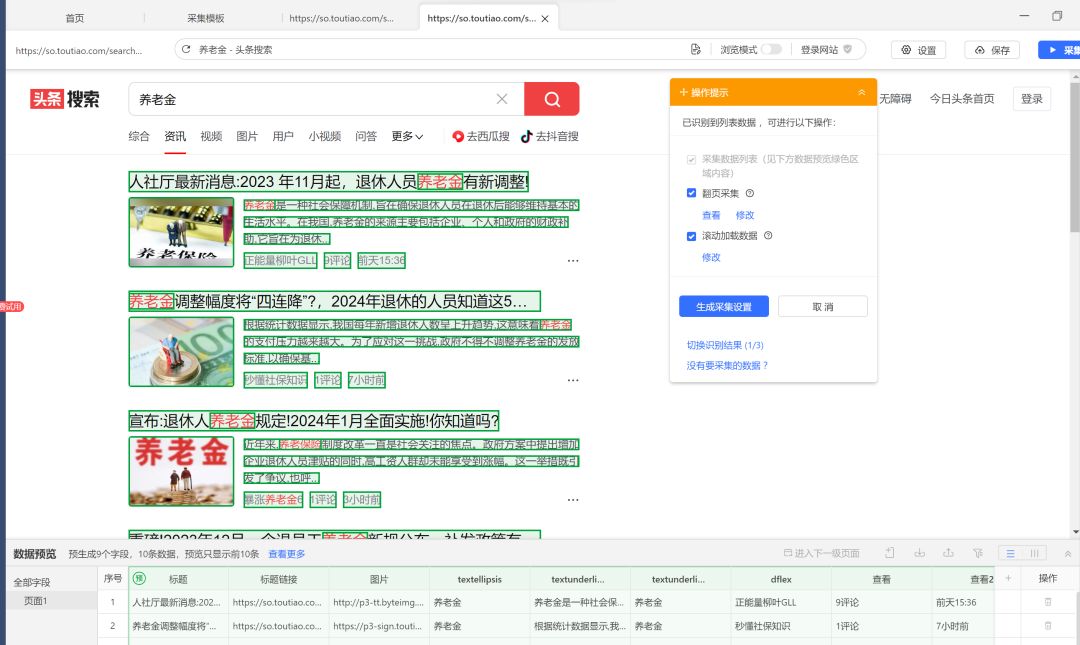
Task: Open first article thumbnail 养老保险
Action: 181,232
